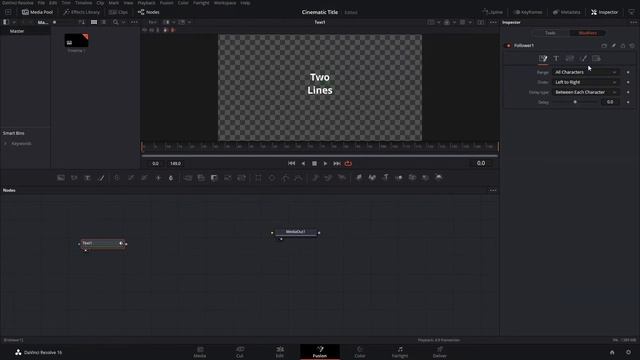
Task: Open the Text tab icon in Follower1
Action: [x=556, y=58]
